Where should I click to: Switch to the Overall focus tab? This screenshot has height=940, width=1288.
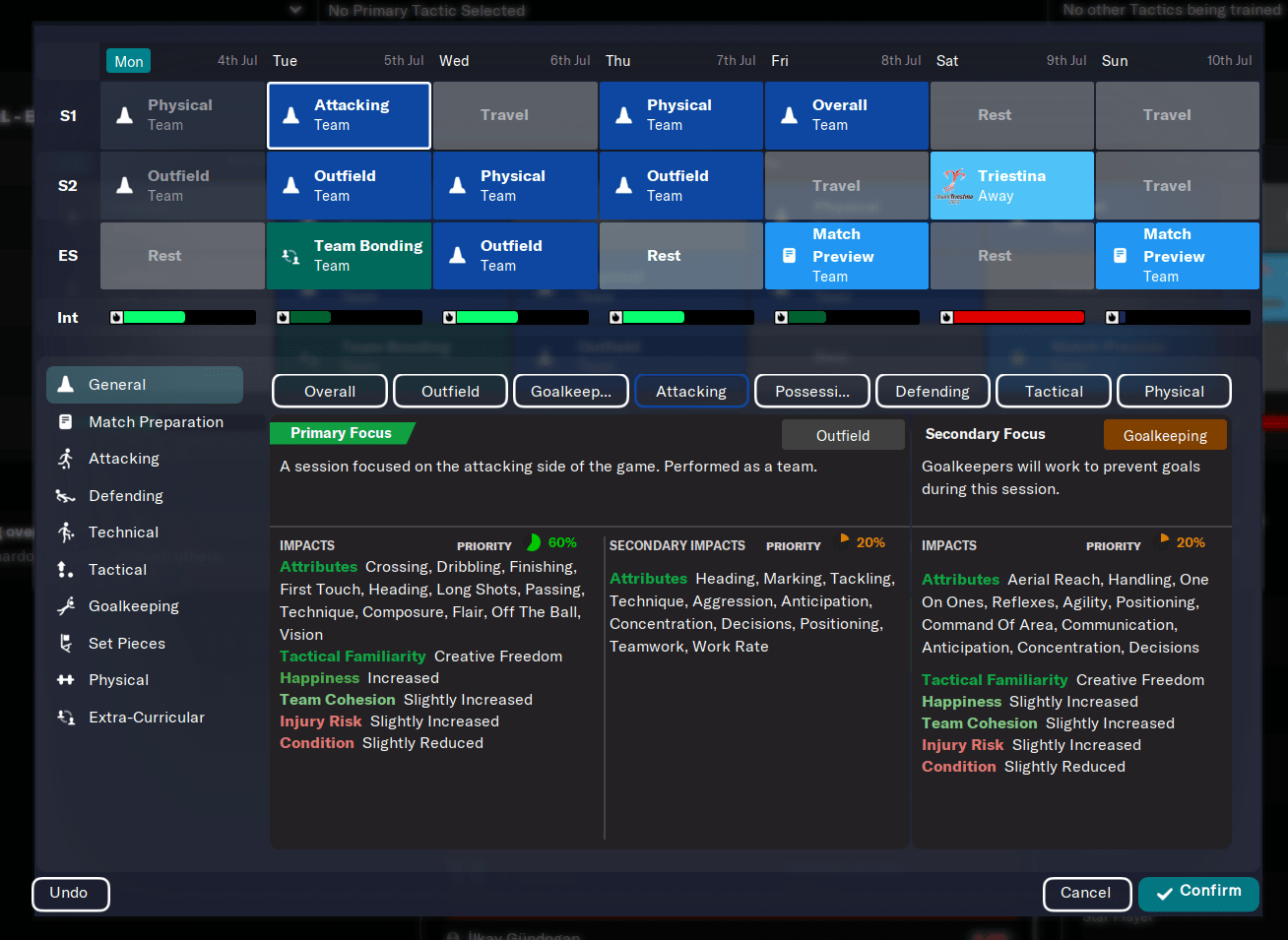329,391
